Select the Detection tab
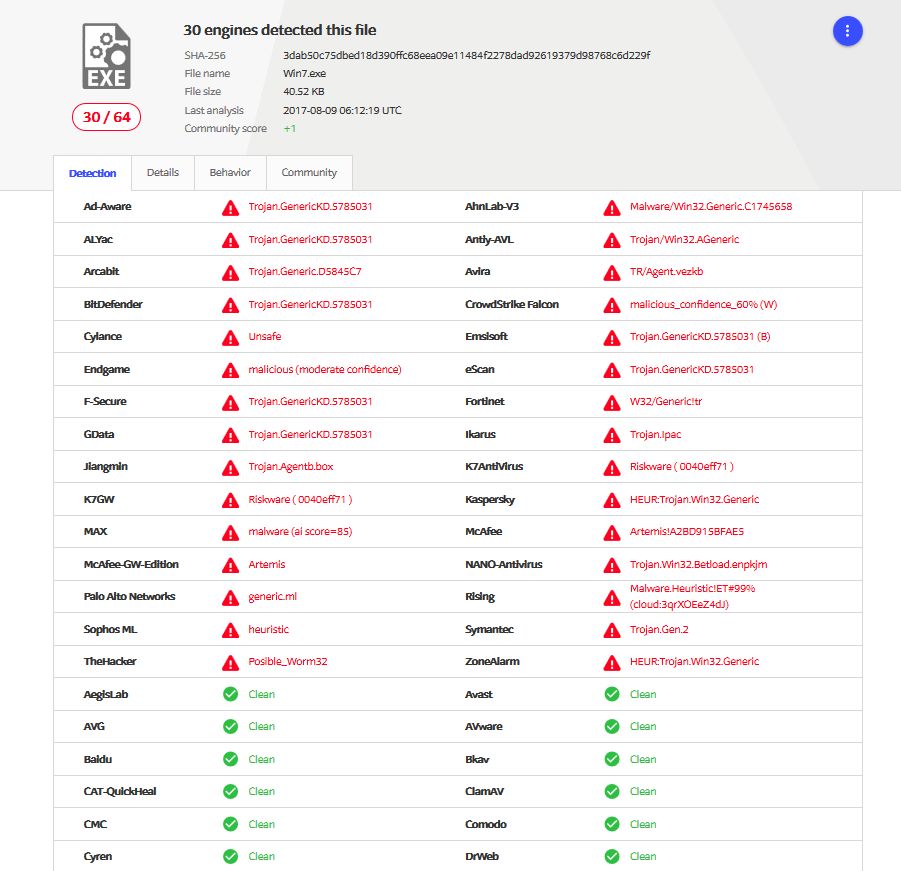Image resolution: width=901 pixels, height=871 pixels. 92,173
